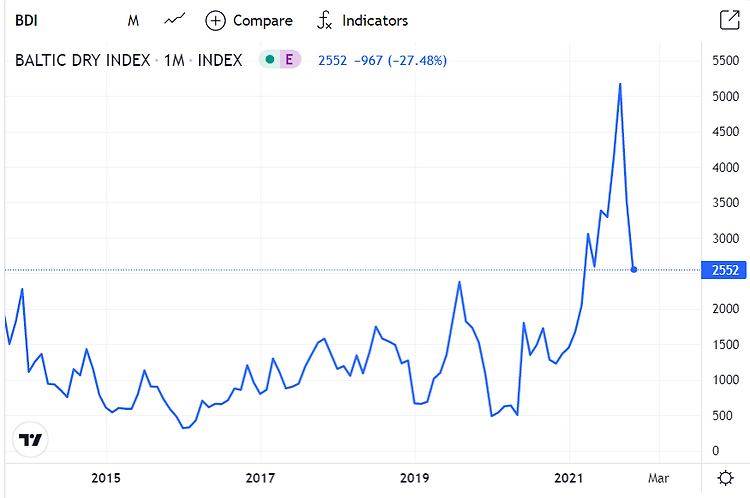The height and width of the screenshot is (498, 750).
Task: Open chart in fullscreen popup icon
Action: [x=729, y=20]
